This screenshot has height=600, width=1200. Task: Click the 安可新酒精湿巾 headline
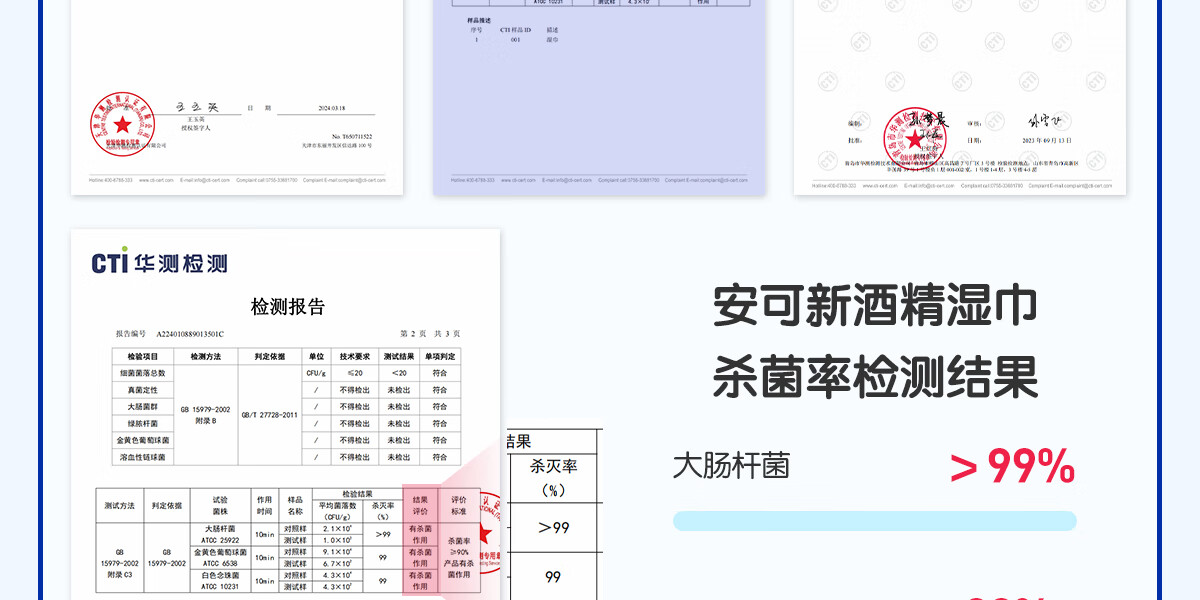(x=875, y=306)
